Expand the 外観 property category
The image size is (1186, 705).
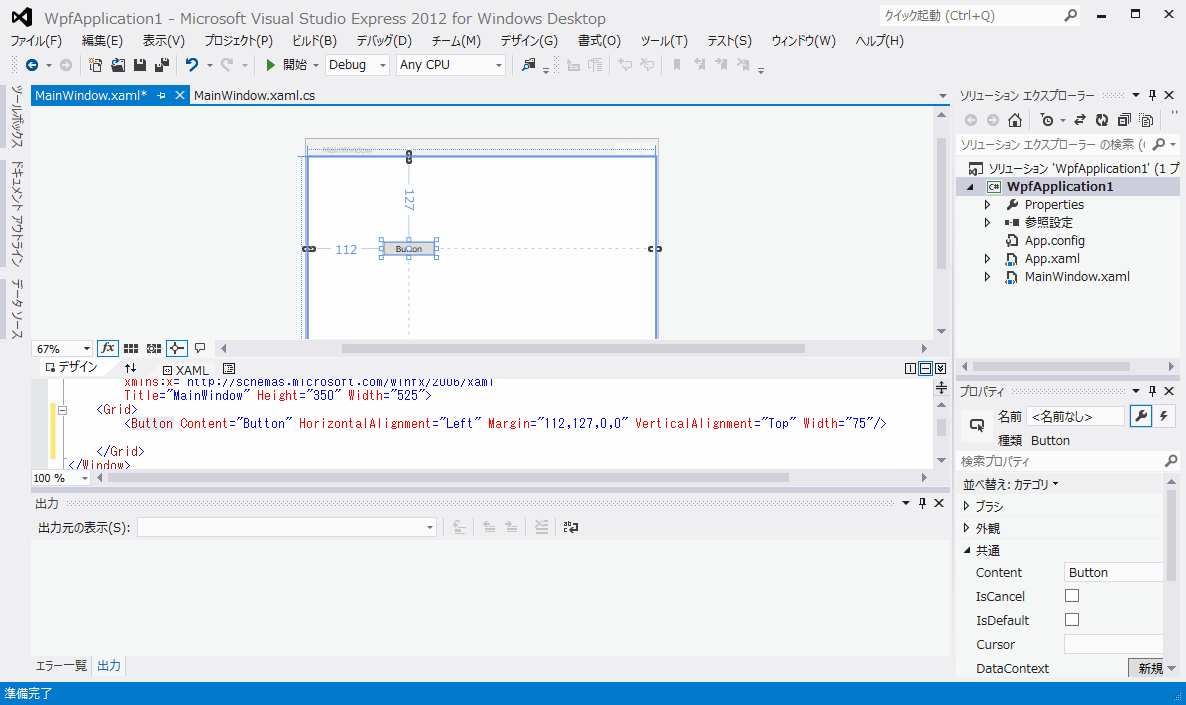(x=967, y=527)
